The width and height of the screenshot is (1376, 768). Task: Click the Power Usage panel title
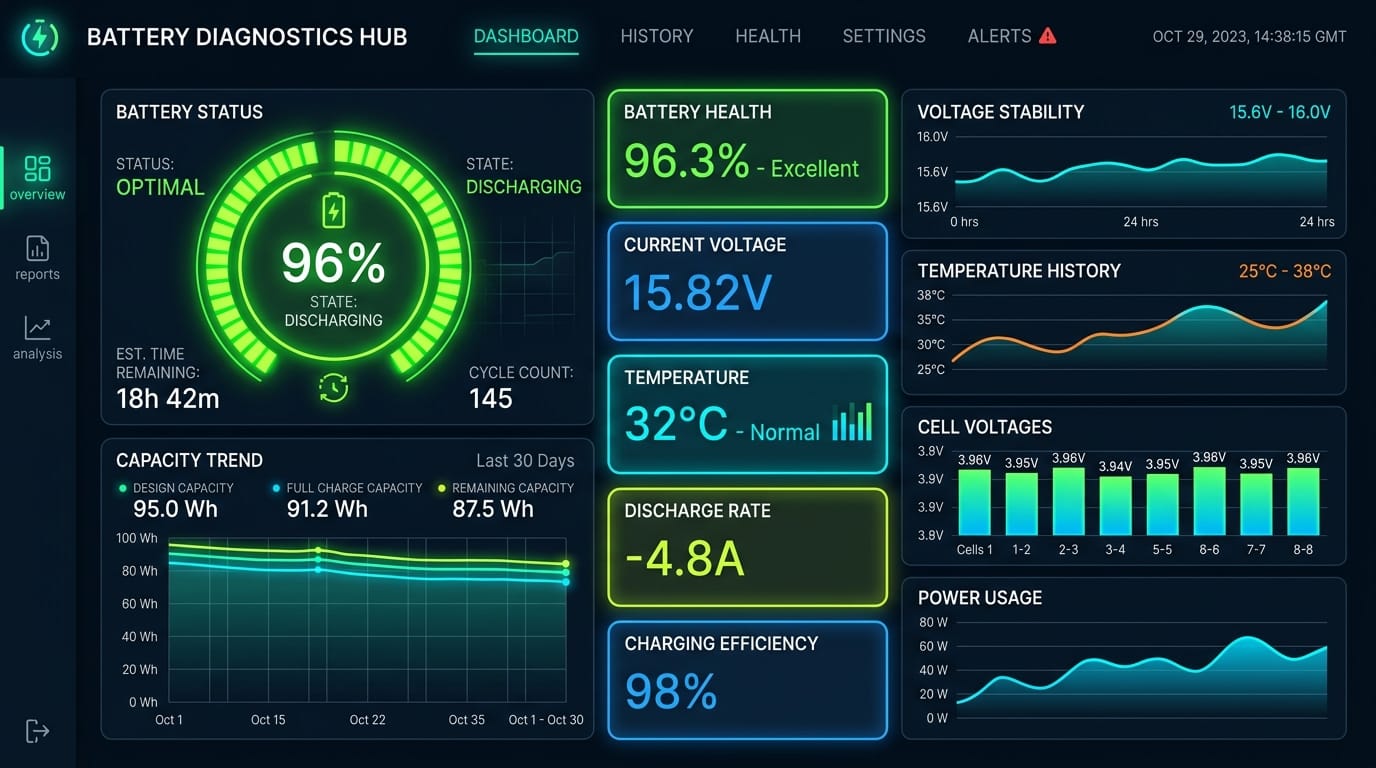coord(980,598)
